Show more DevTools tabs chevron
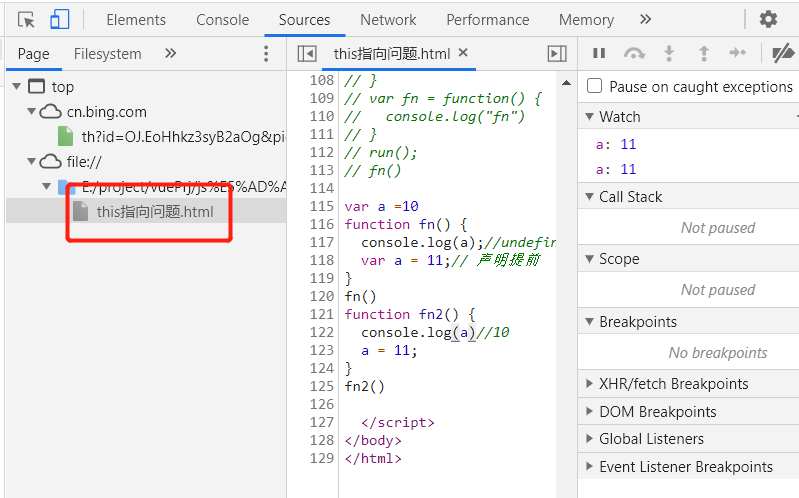The image size is (799, 498). tap(645, 19)
